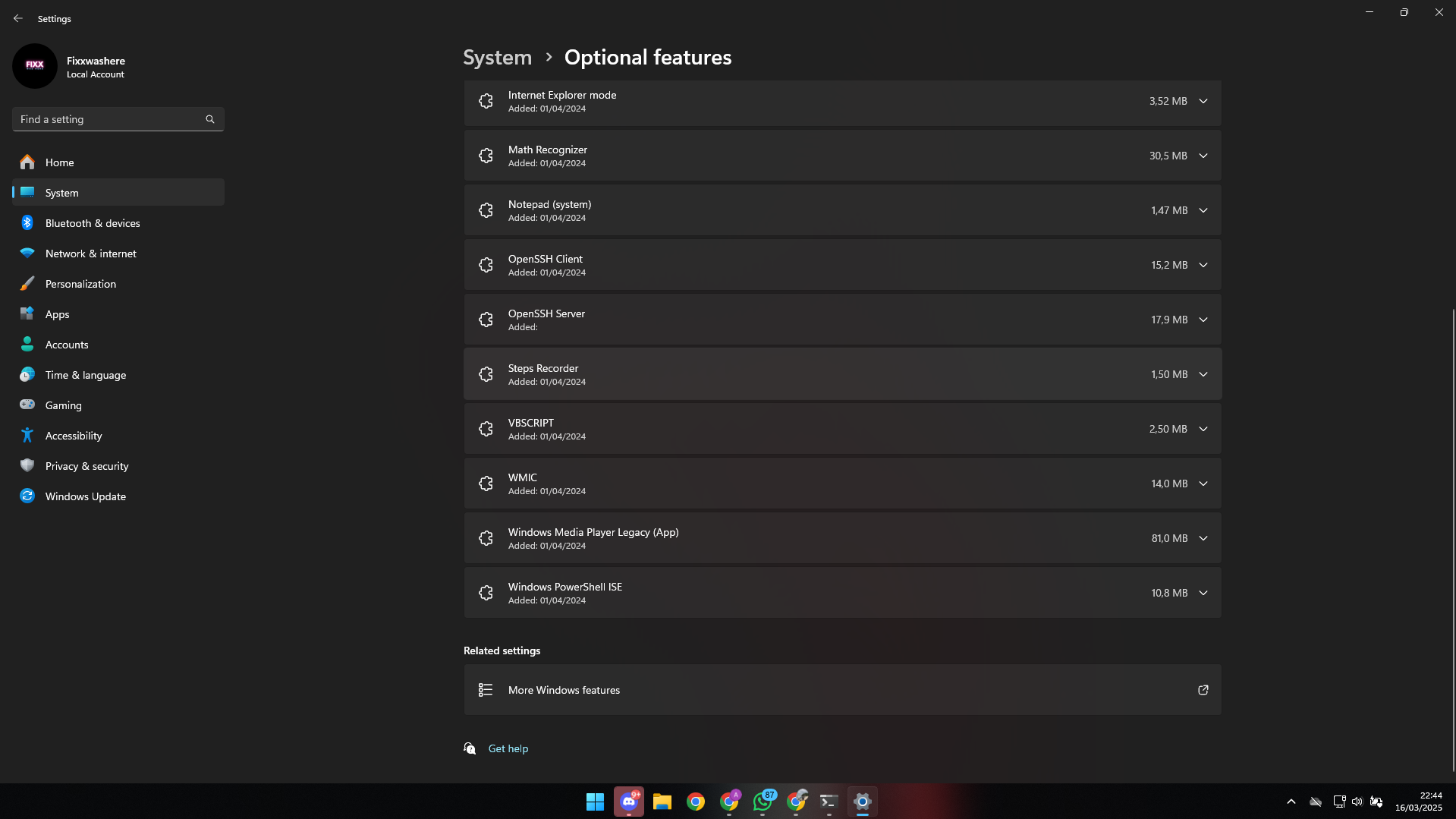Go back using the Settings back arrow
Image resolution: width=1456 pixels, height=819 pixels.
[x=18, y=18]
